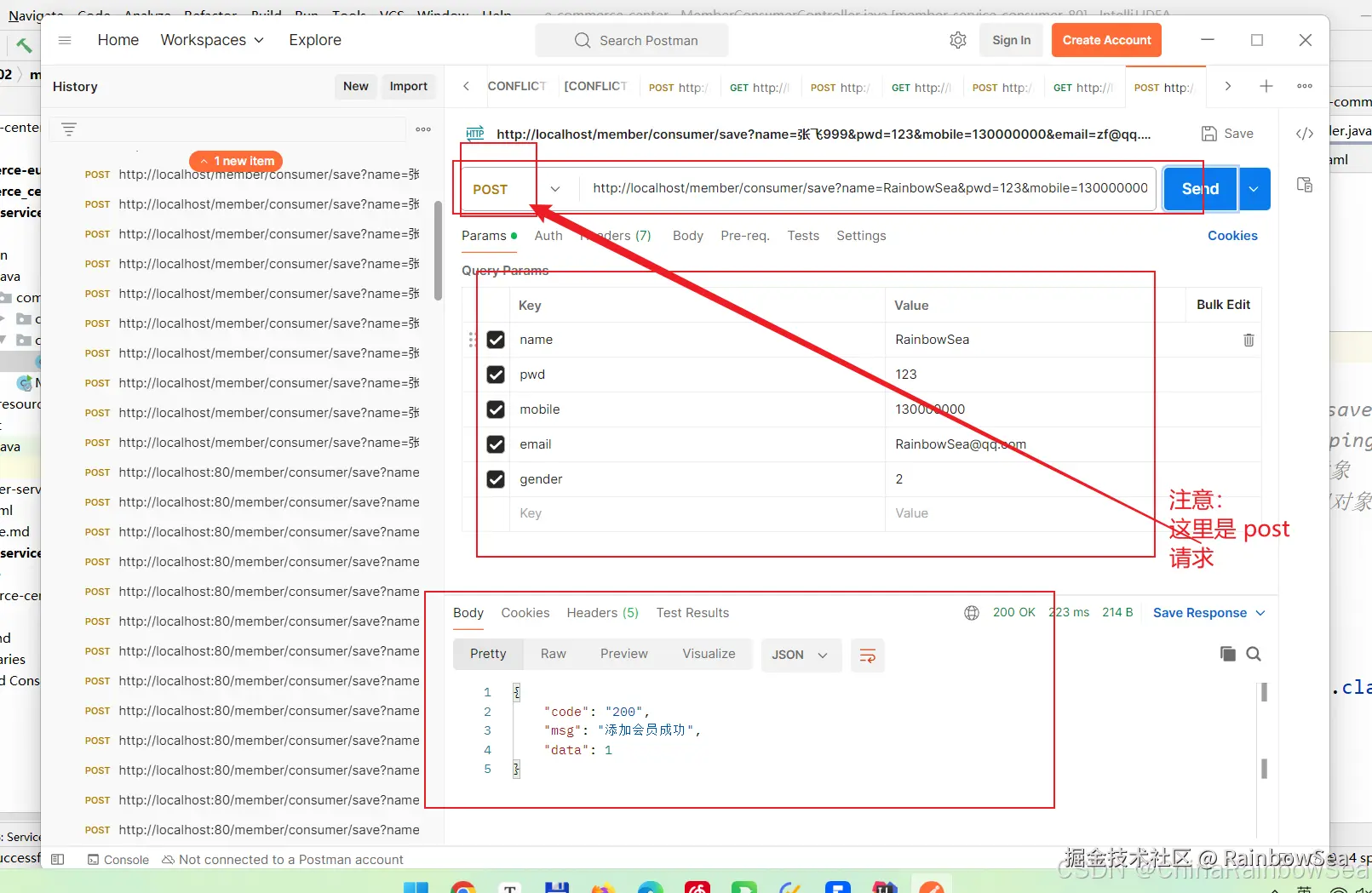The image size is (1372, 893).
Task: Send the request
Action: 1200,189
